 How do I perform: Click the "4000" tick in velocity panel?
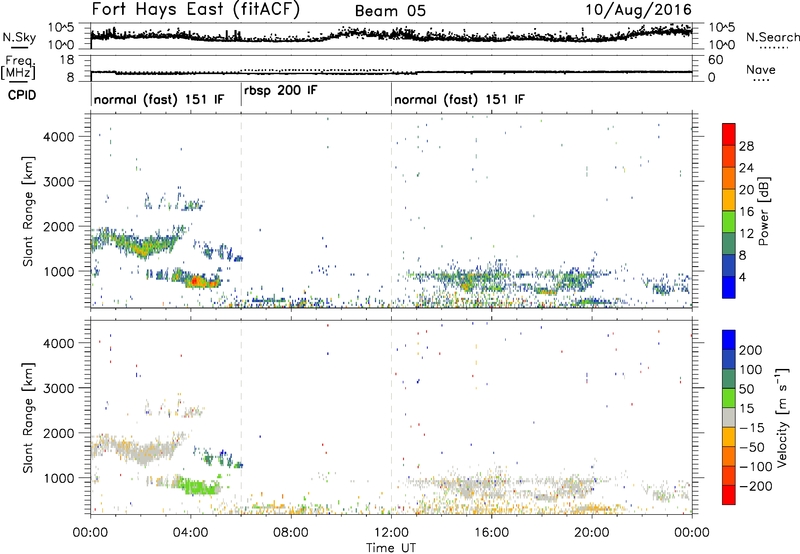58,343
